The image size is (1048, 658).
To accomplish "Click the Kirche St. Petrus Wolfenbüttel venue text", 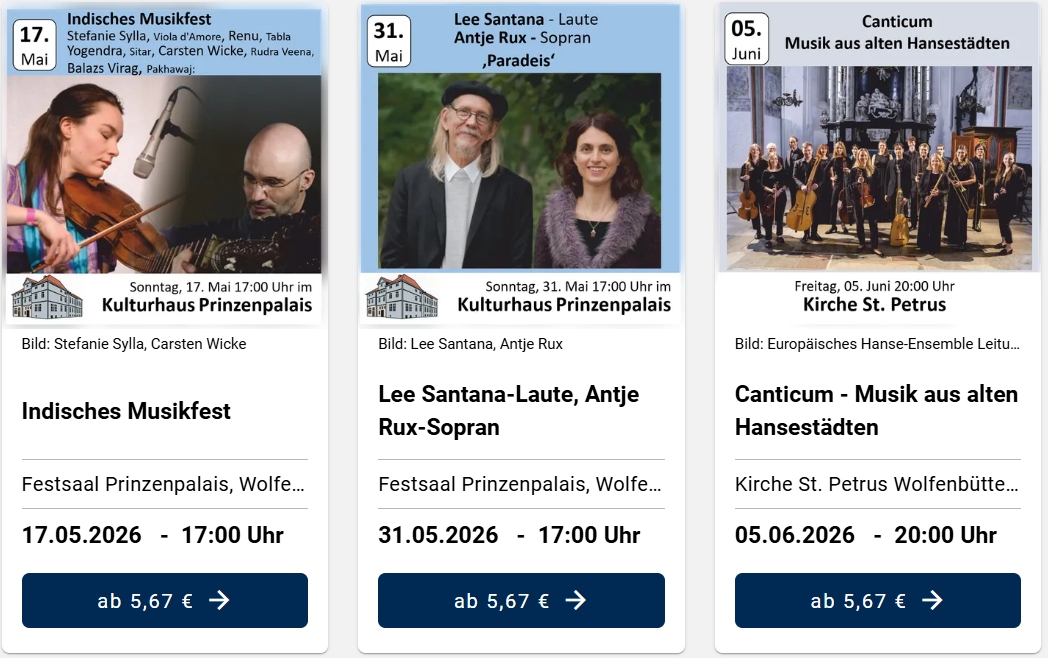I will [x=877, y=485].
